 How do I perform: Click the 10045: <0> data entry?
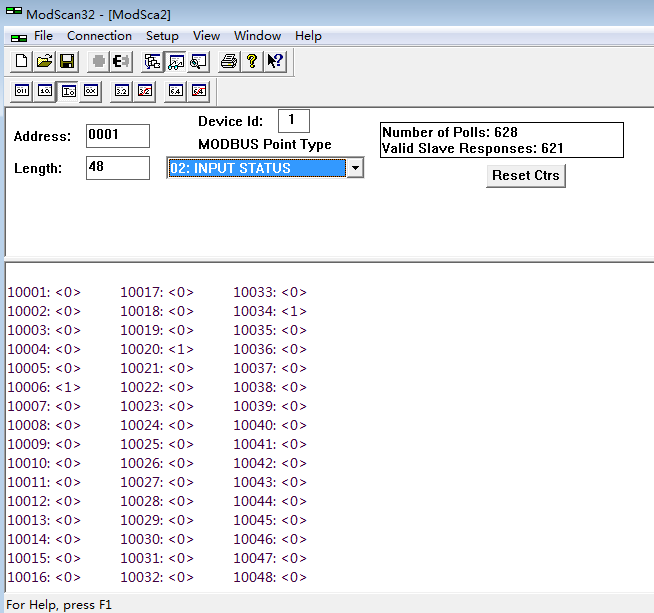pyautogui.click(x=270, y=520)
